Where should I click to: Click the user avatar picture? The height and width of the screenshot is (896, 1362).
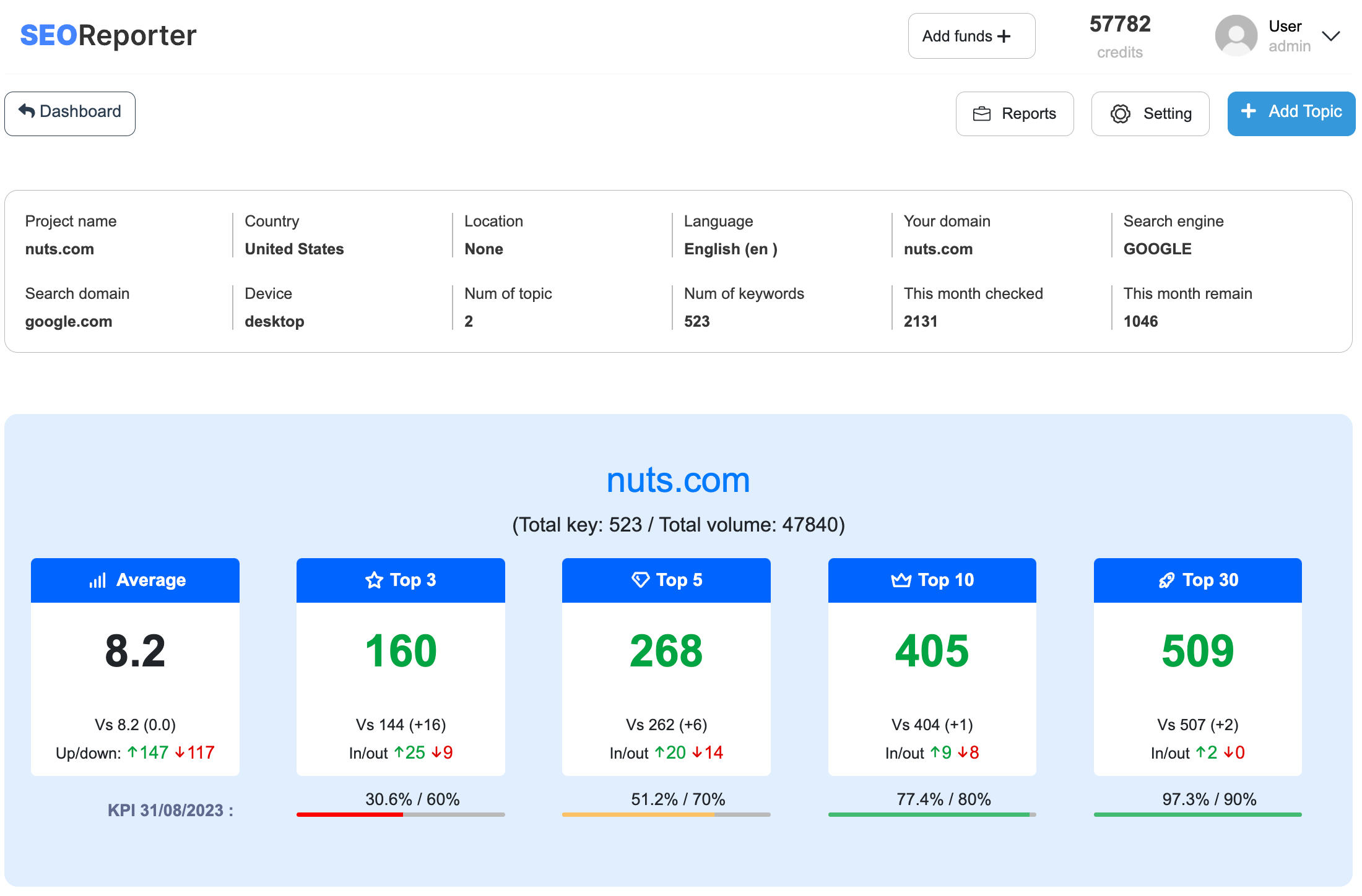click(1236, 36)
